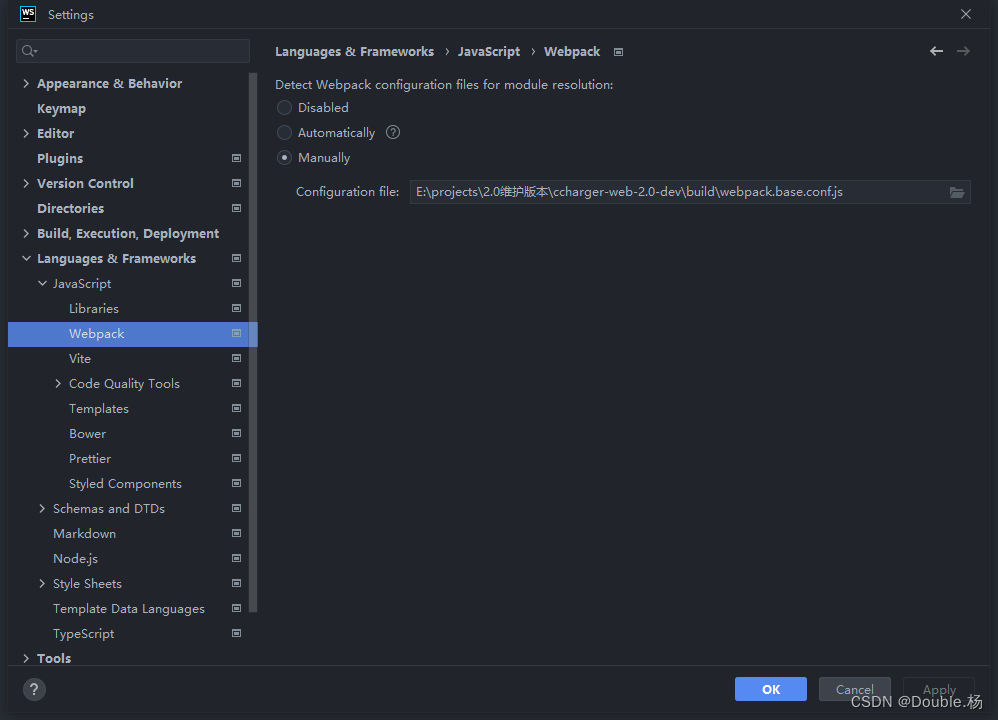Click the project-level icon next to Webpack breadcrumb
The width and height of the screenshot is (998, 720).
click(618, 52)
